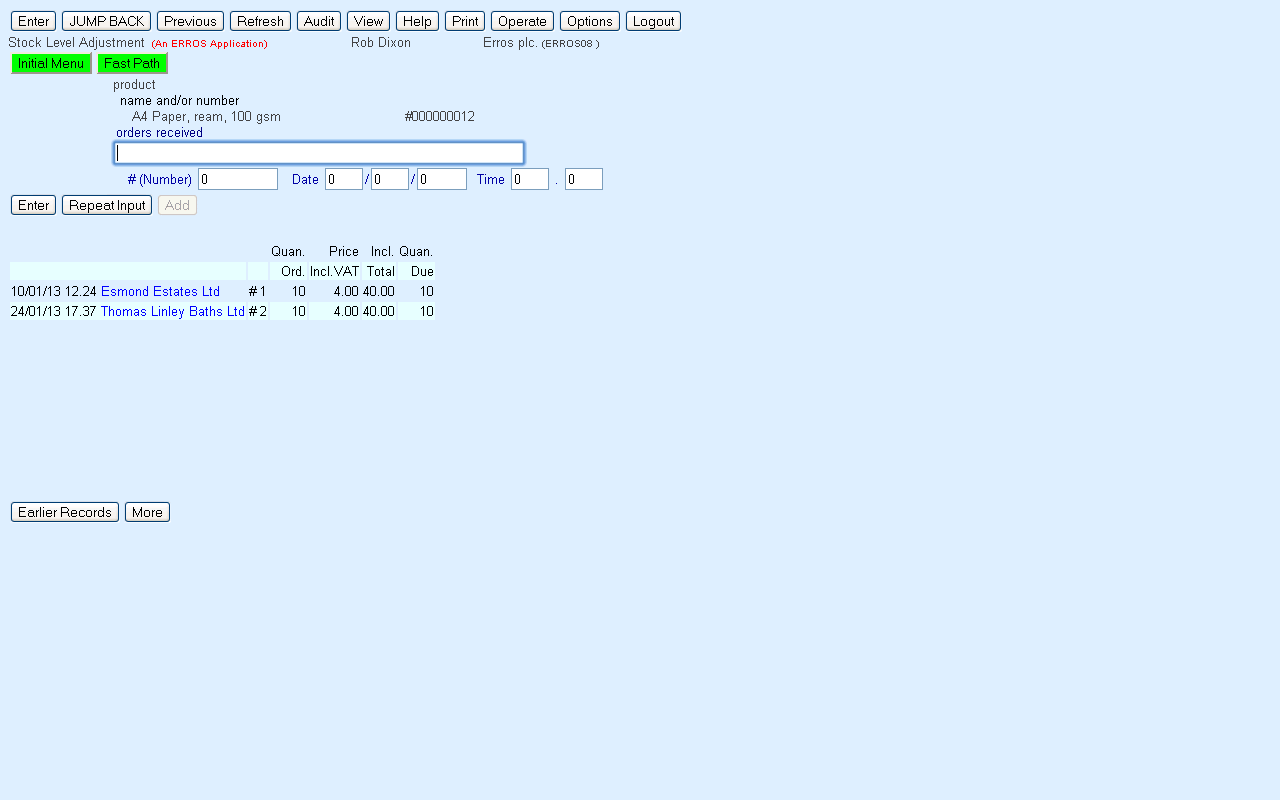Open the Operate menu button
1280x800 pixels.
coord(522,21)
